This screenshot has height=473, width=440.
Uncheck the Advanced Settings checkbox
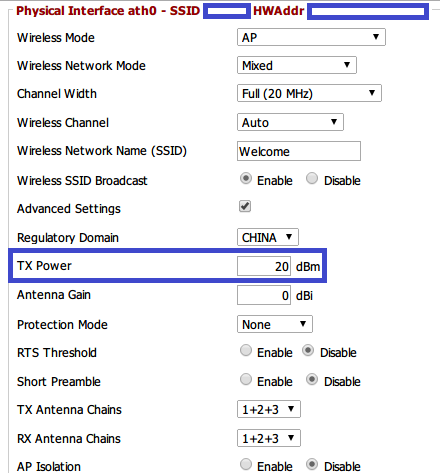coord(245,206)
